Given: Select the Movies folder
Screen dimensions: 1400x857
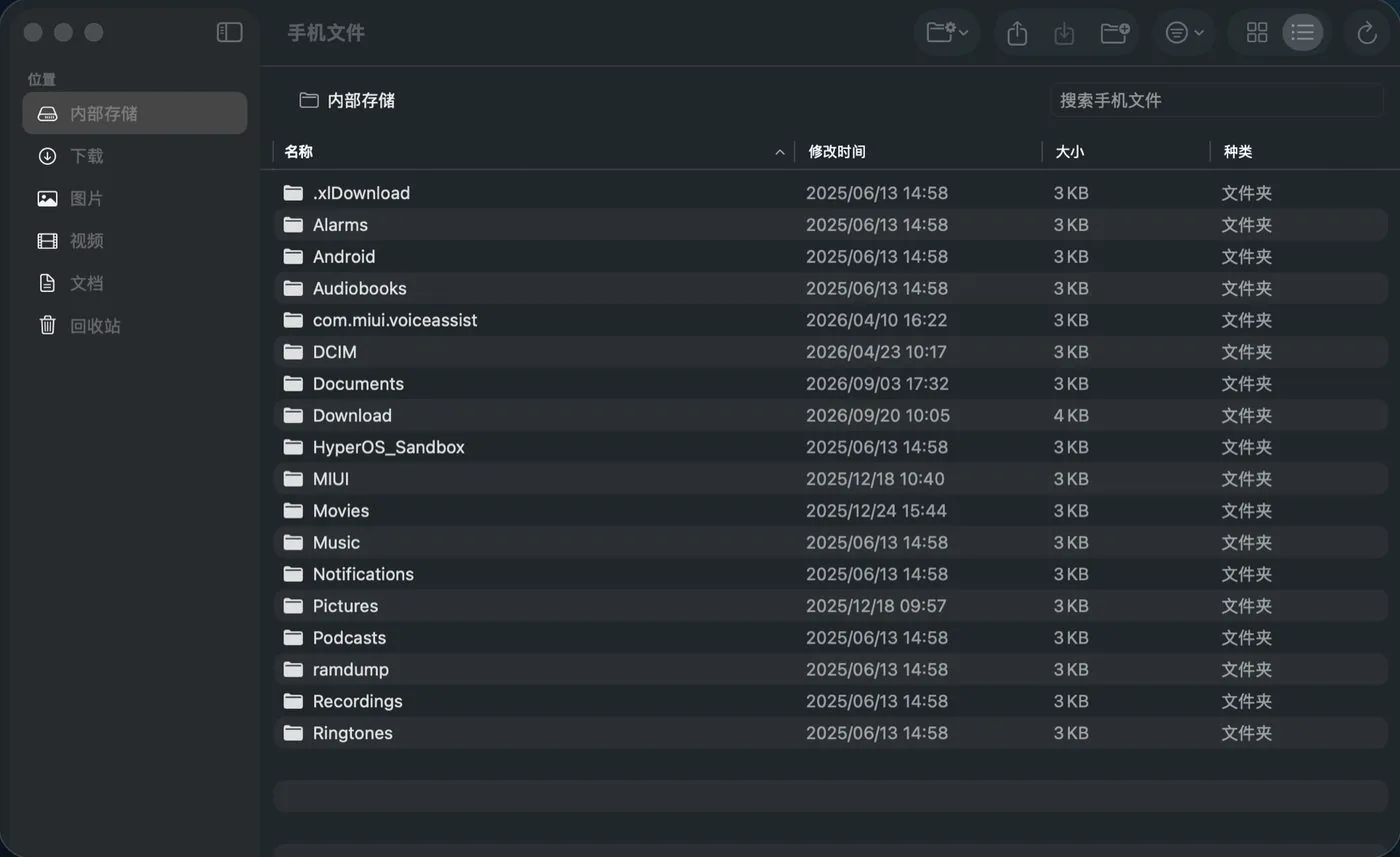Looking at the screenshot, I should pyautogui.click(x=830, y=511).
